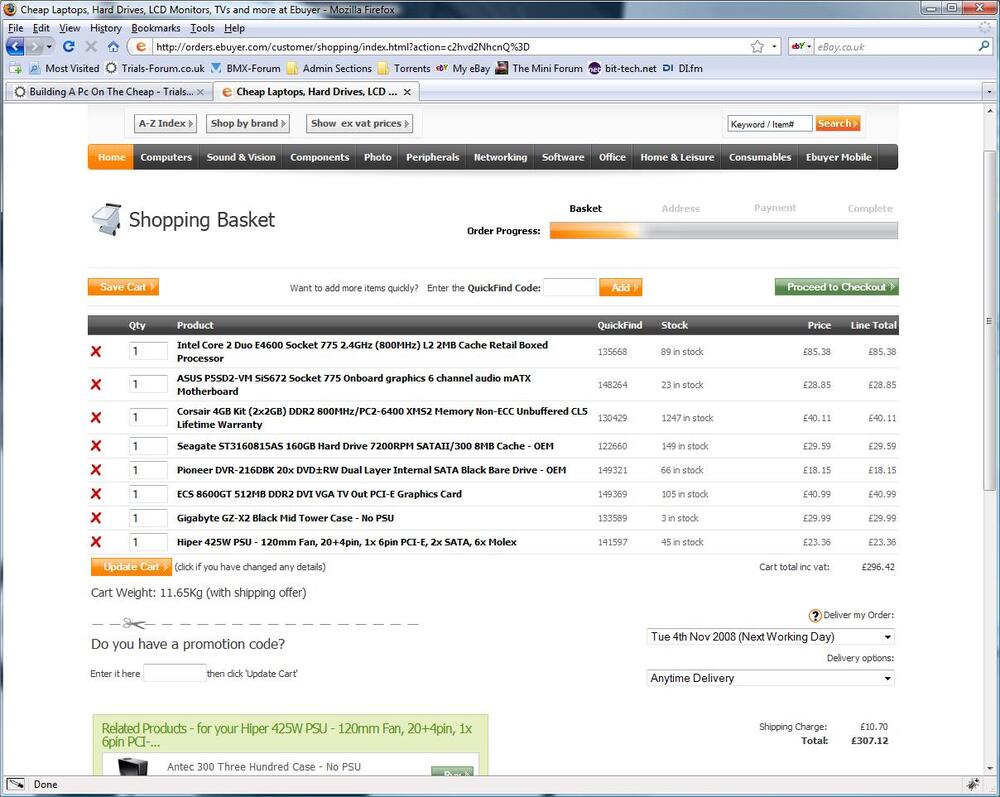
Task: Open the bit-tech.net bookmark
Action: click(622, 68)
